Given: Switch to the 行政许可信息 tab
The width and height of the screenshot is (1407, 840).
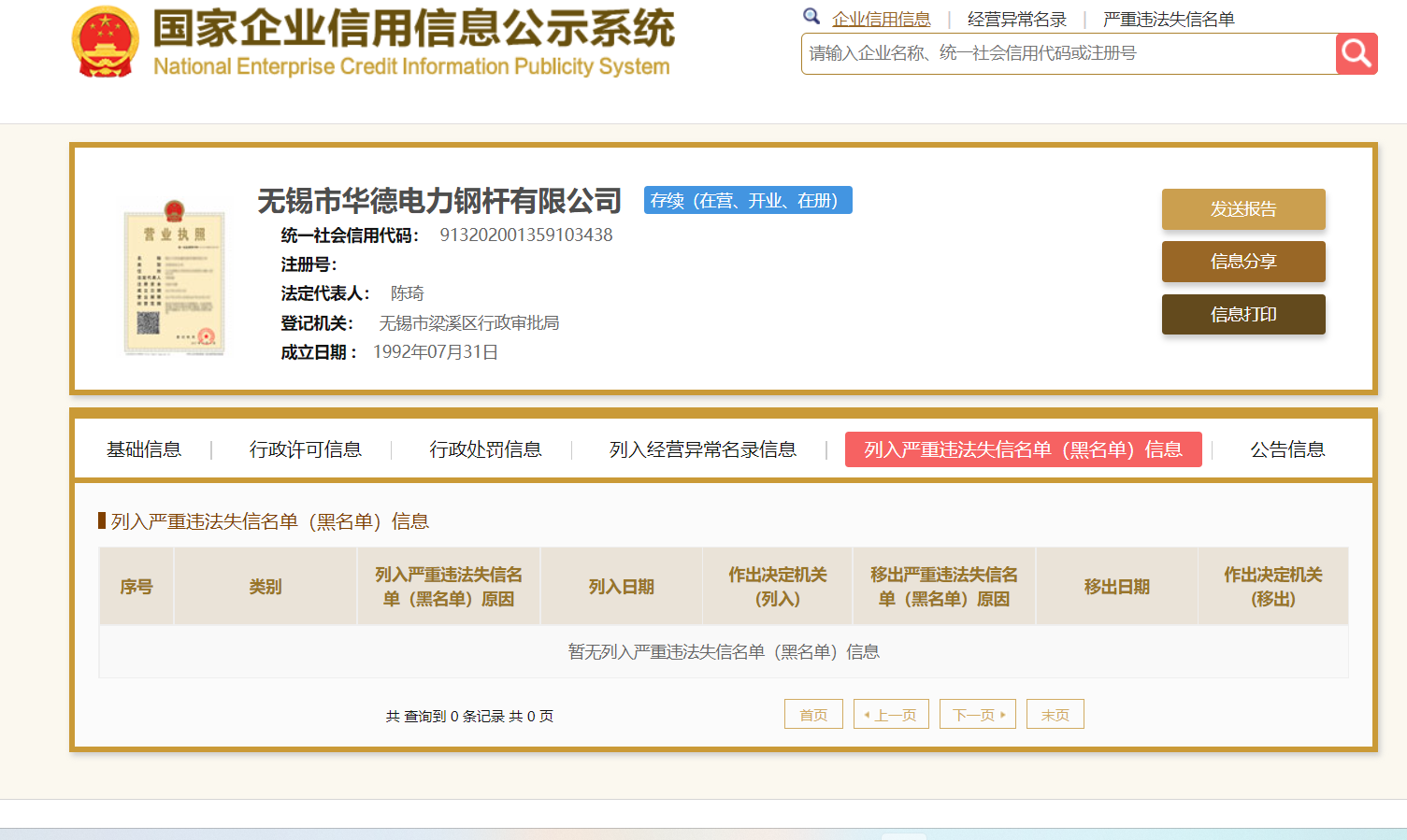Looking at the screenshot, I should (x=306, y=449).
